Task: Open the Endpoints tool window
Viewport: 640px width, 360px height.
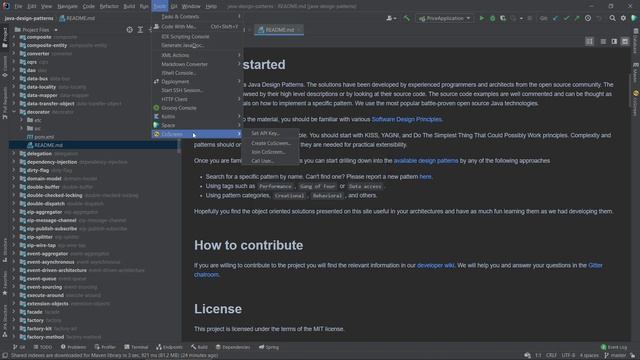Action: 169,347
